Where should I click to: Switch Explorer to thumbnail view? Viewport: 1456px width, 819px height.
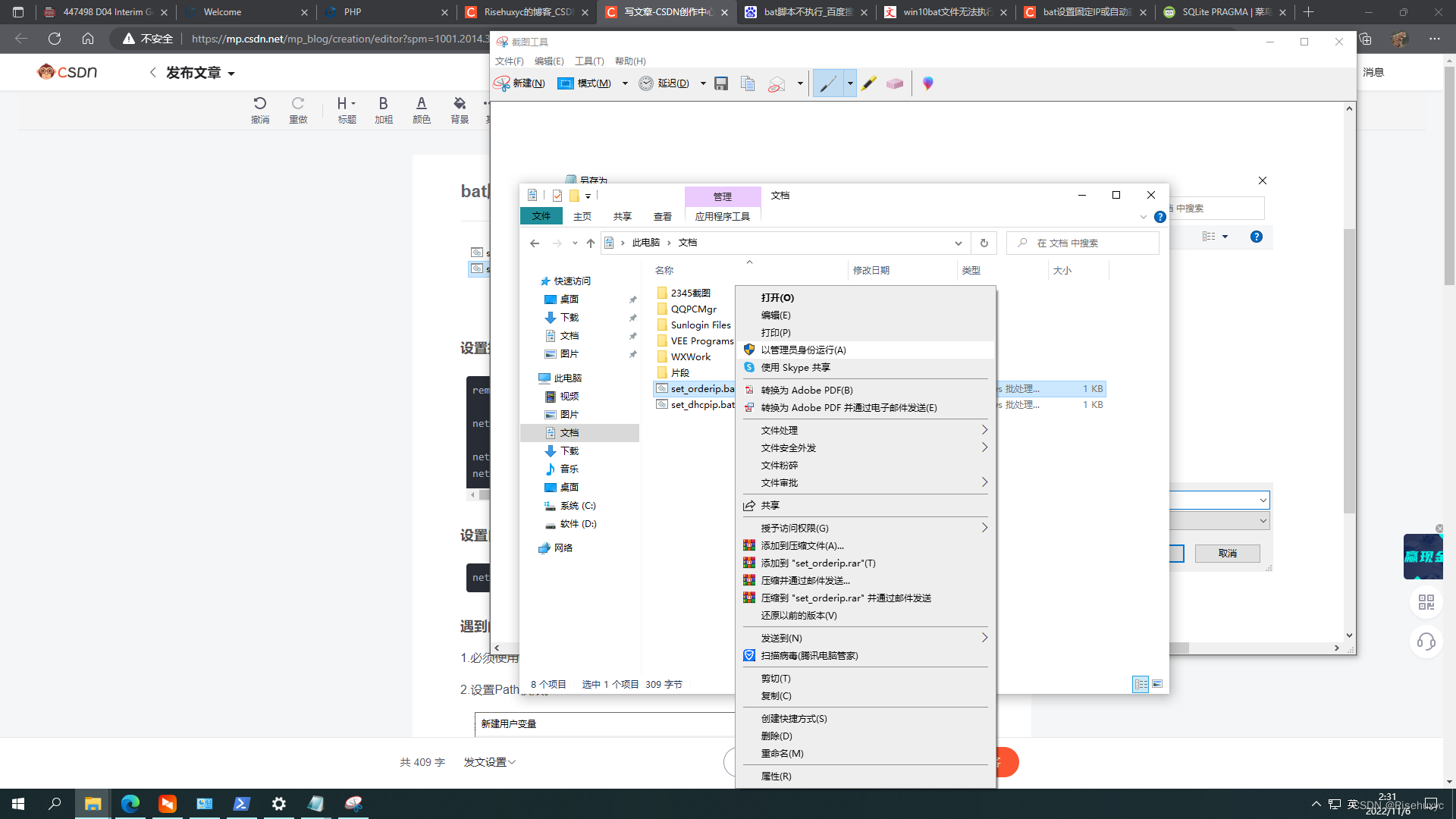click(1158, 684)
